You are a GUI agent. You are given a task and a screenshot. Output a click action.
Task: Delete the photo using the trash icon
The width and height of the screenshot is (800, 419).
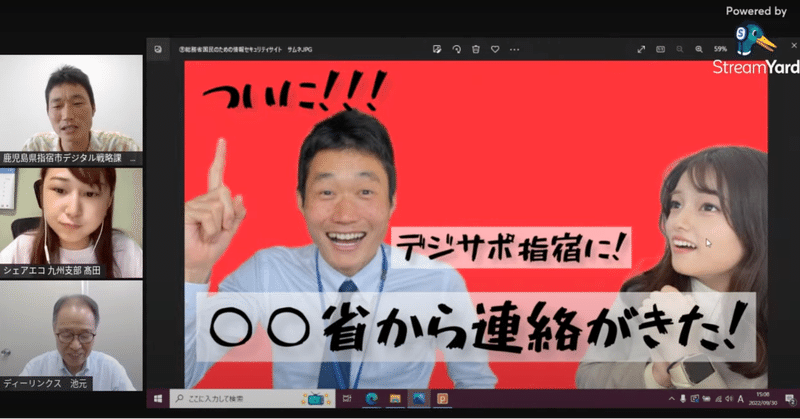(476, 49)
